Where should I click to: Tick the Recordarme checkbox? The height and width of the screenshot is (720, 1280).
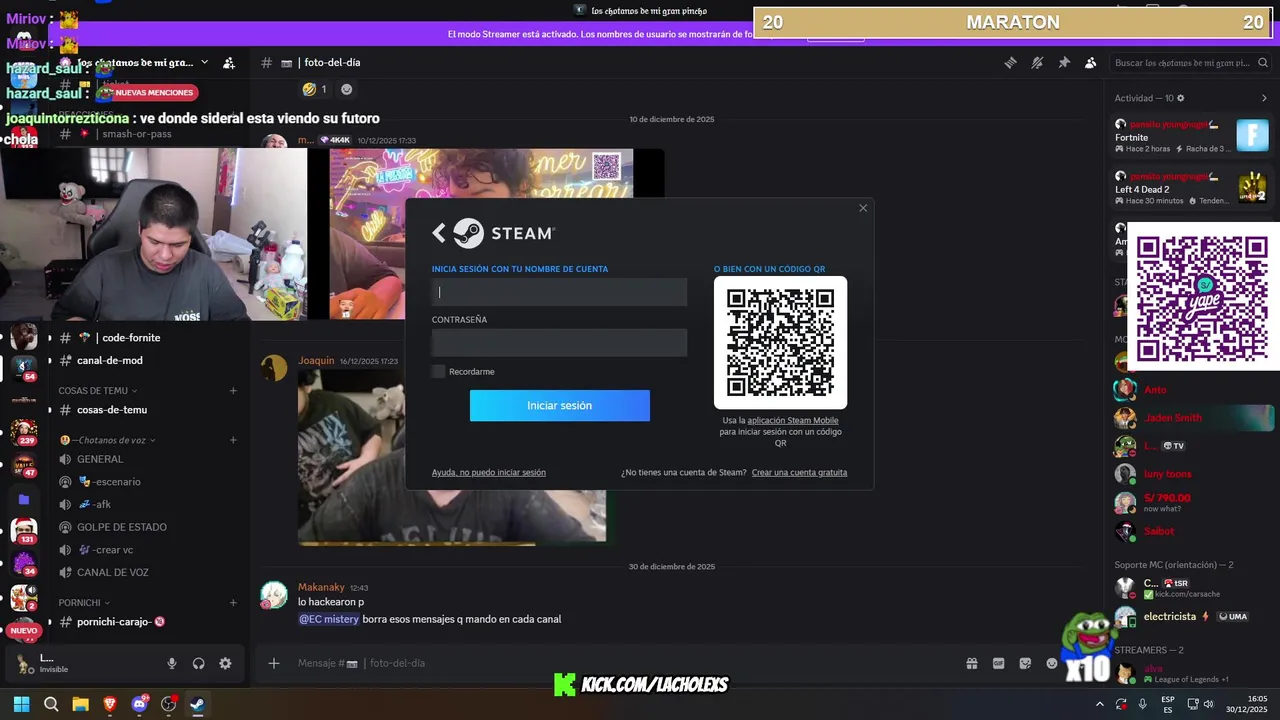click(x=438, y=372)
